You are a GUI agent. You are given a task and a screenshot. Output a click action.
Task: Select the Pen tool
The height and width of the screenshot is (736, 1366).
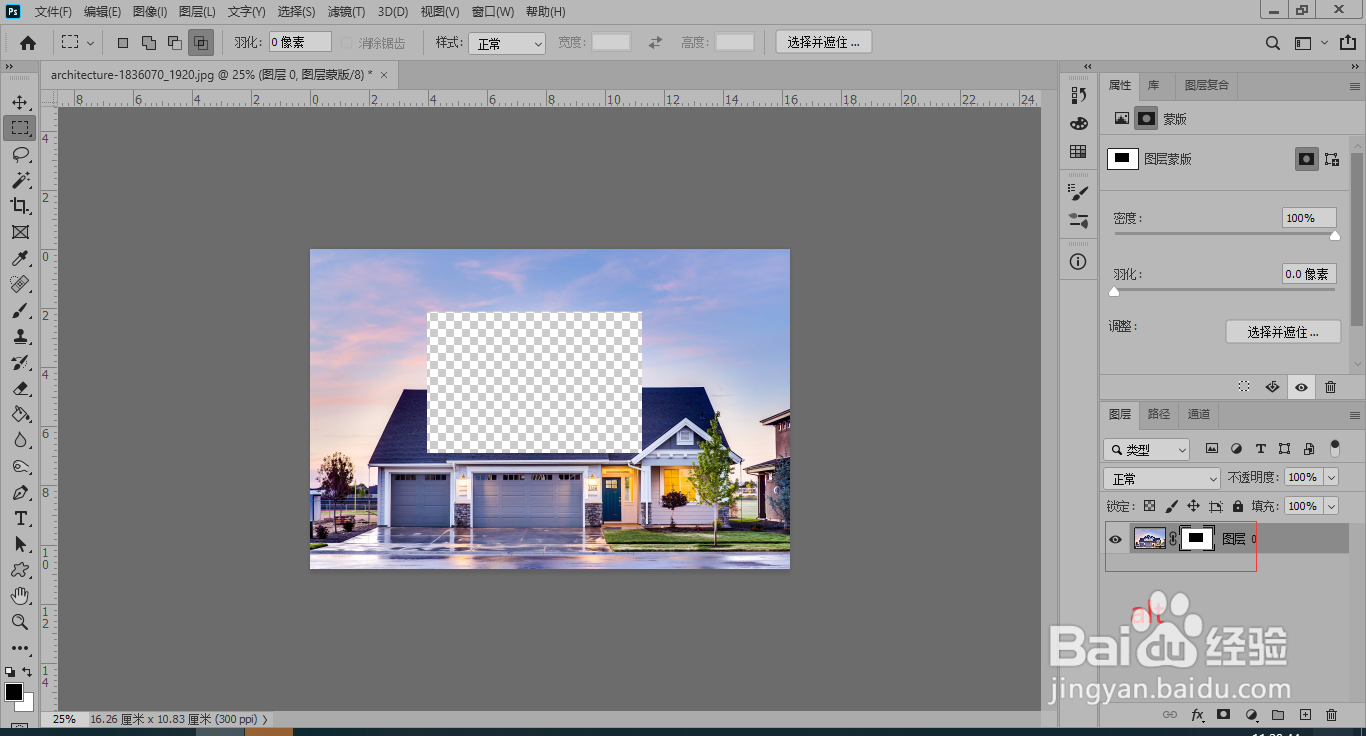(20, 493)
